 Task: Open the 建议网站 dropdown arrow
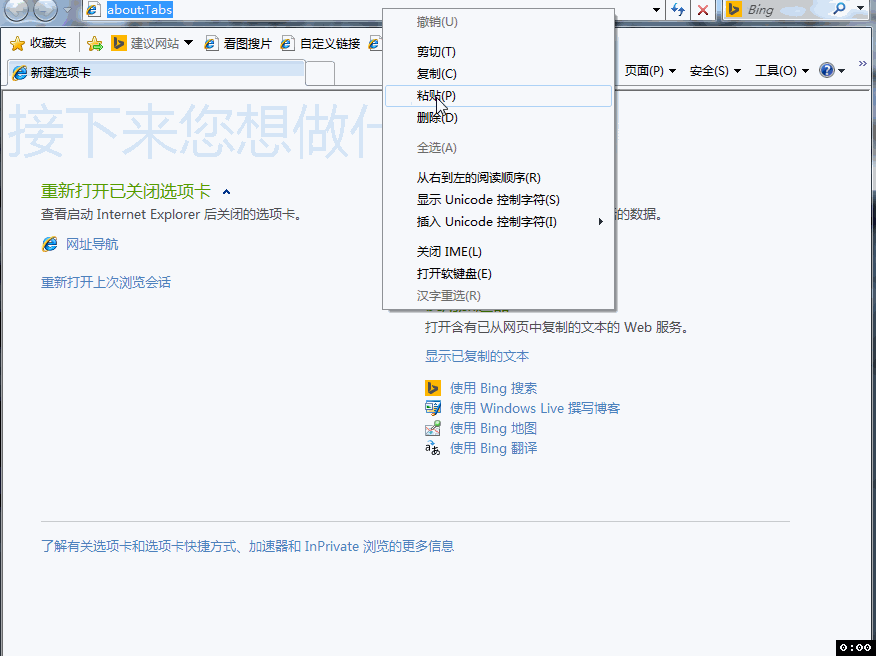186,44
